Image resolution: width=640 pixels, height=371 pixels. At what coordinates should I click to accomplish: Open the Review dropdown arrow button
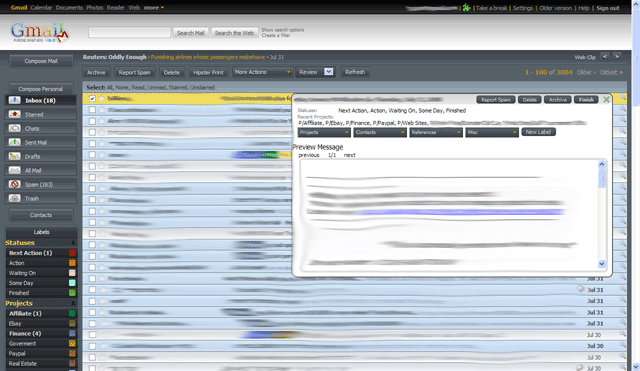(x=329, y=72)
